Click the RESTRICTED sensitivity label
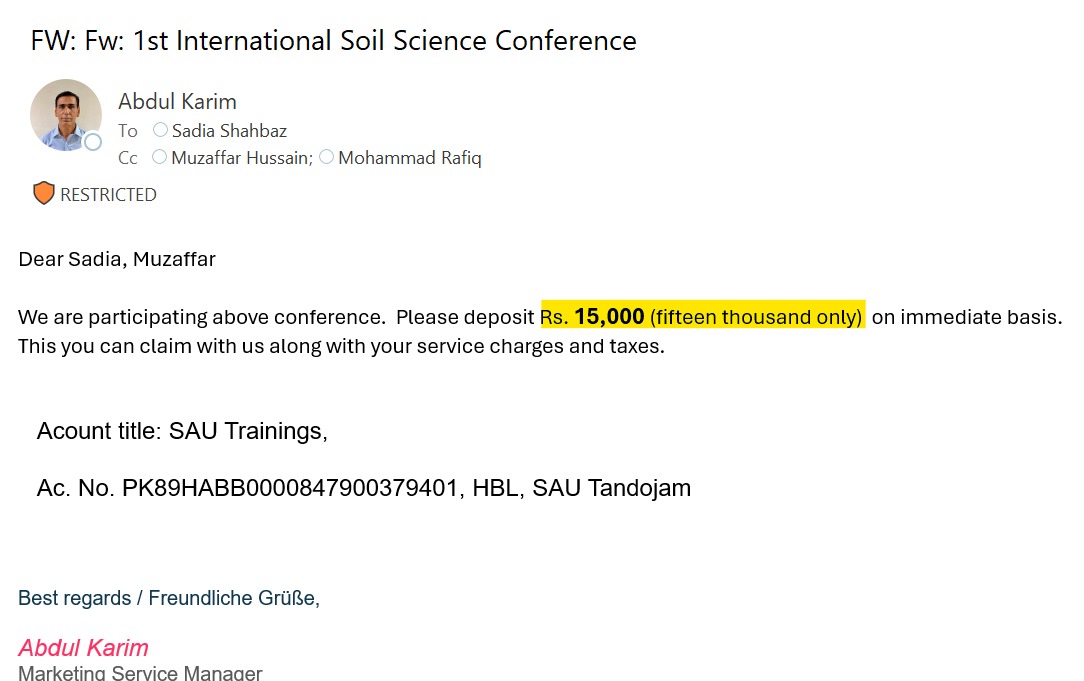Image resolution: width=1084 pixels, height=681 pixels. tap(108, 195)
